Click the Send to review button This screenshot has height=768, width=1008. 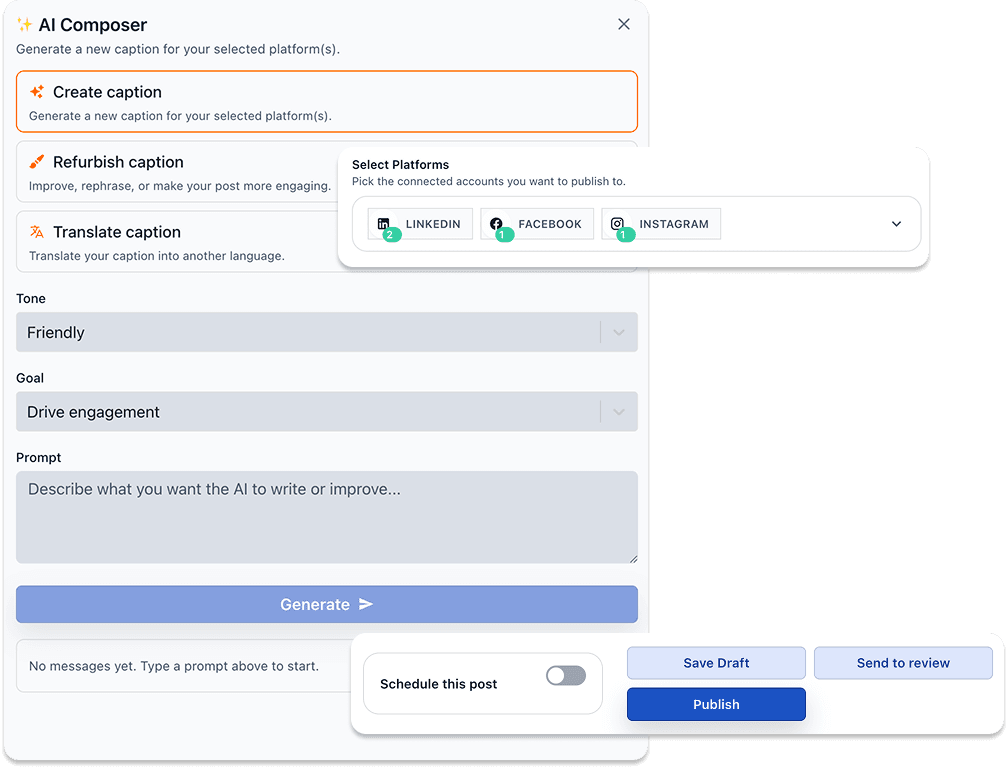[903, 663]
